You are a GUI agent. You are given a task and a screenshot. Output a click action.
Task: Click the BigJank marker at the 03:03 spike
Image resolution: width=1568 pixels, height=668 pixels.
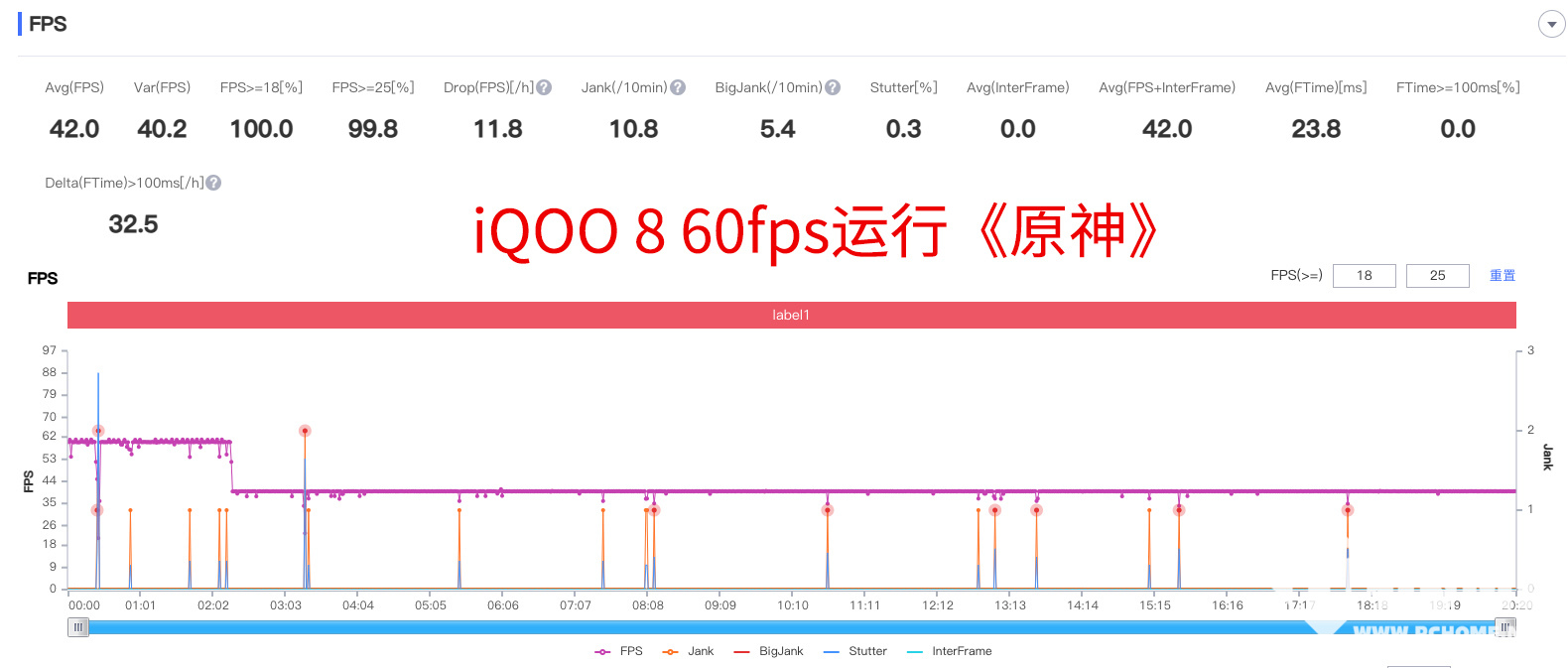pyautogui.click(x=305, y=431)
